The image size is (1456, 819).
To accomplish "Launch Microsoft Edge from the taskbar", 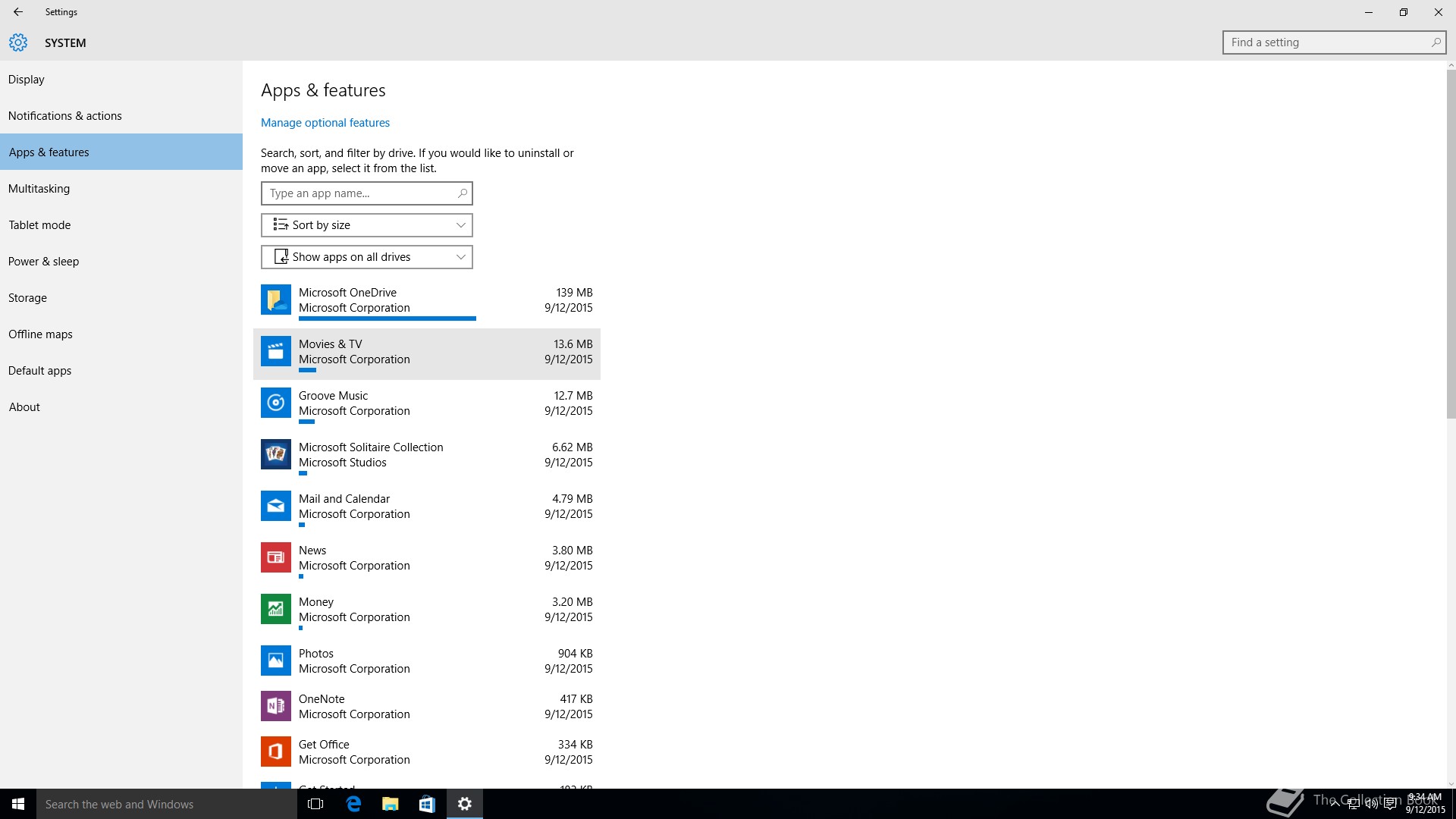I will (353, 804).
